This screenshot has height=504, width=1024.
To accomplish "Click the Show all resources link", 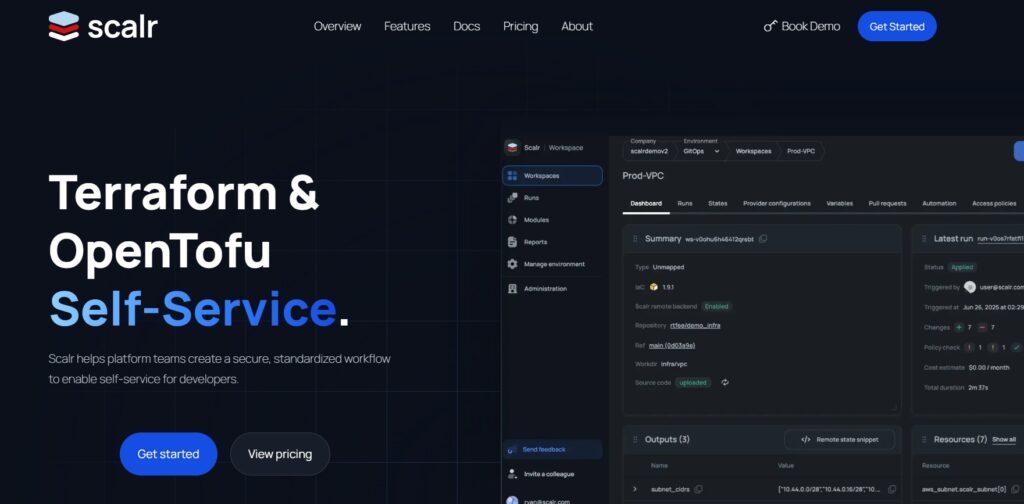I will 1004,439.
